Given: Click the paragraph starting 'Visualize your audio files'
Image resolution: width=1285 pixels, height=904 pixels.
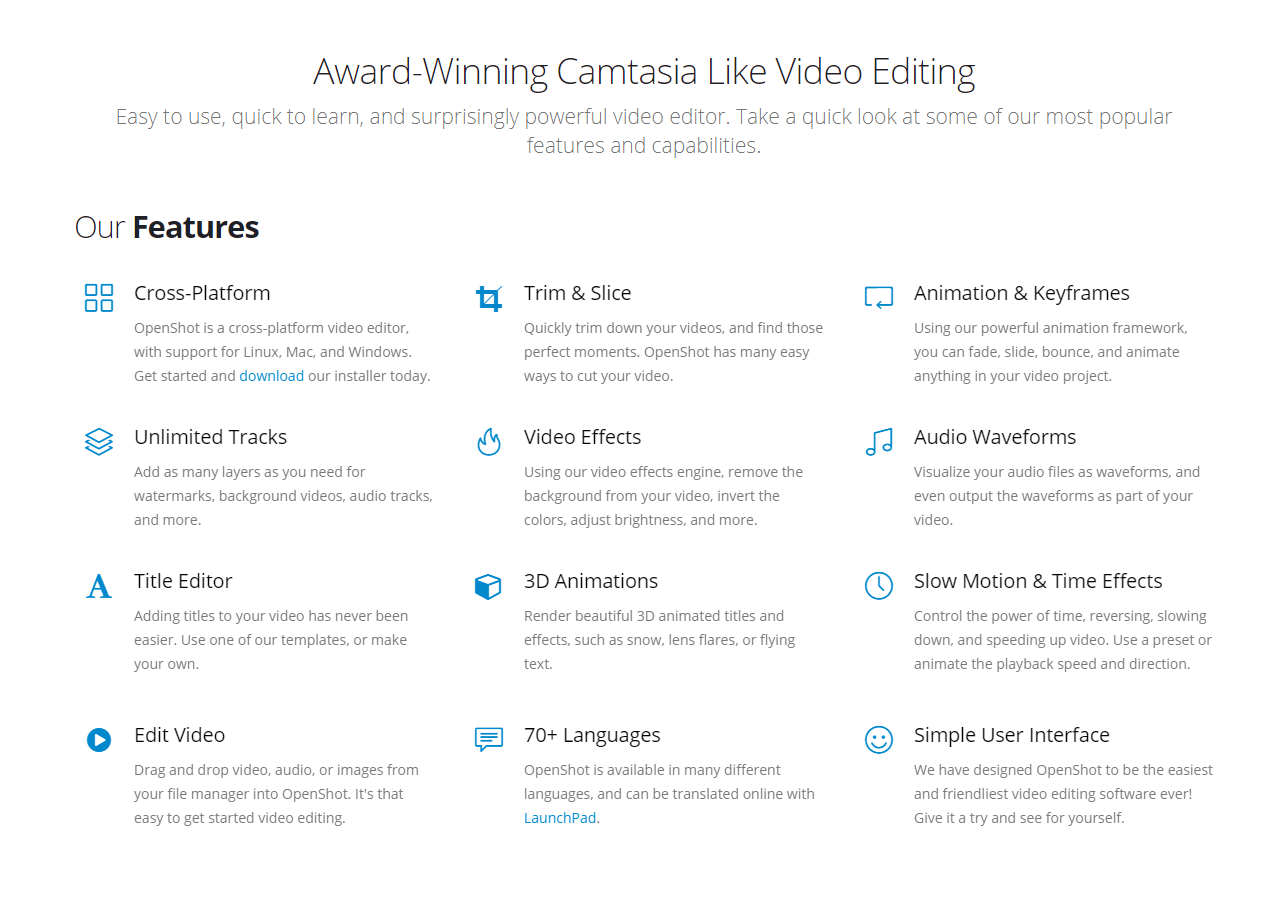Looking at the screenshot, I should coord(1057,496).
